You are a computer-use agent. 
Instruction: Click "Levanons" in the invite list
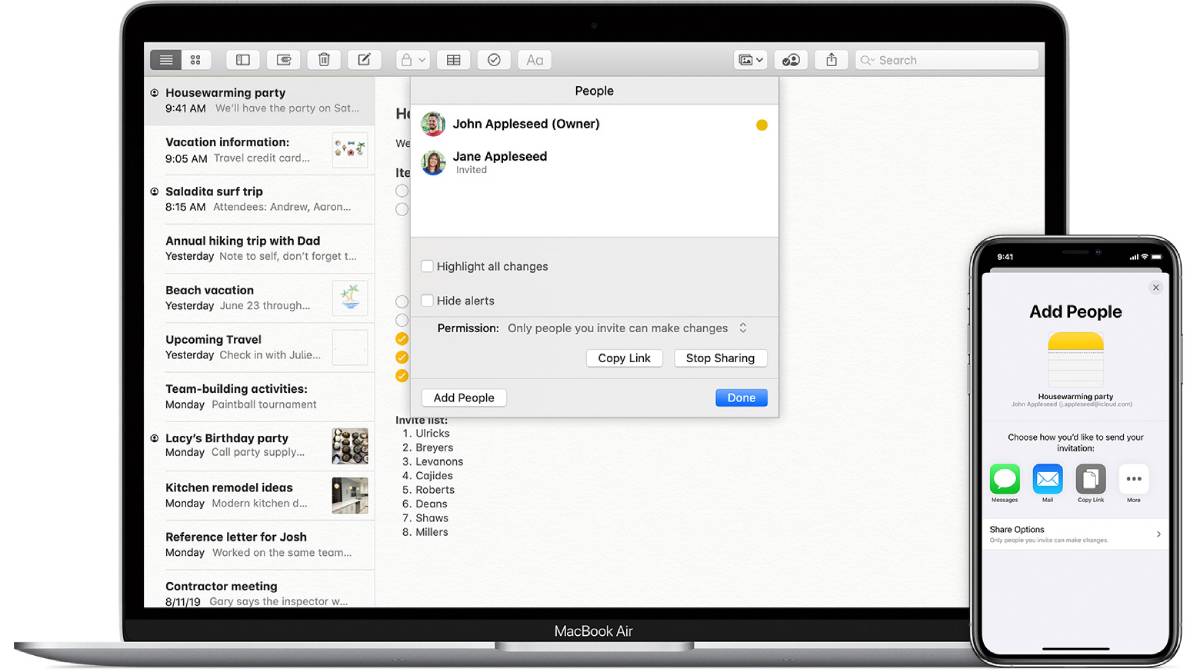click(x=439, y=462)
